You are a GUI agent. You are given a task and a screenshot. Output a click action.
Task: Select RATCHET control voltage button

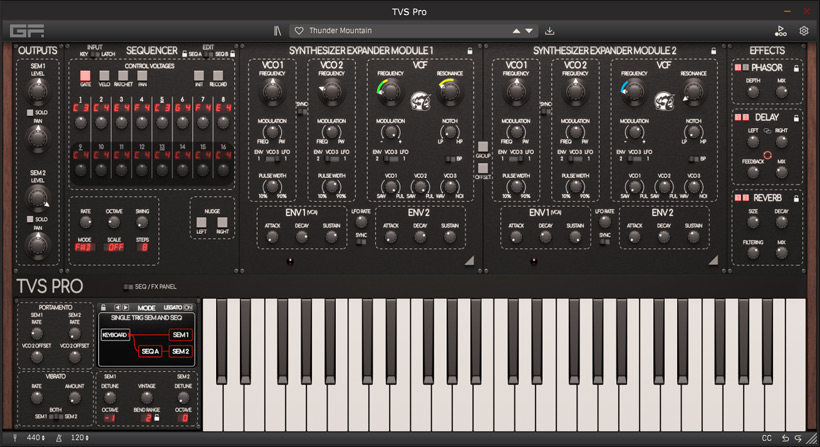[123, 76]
